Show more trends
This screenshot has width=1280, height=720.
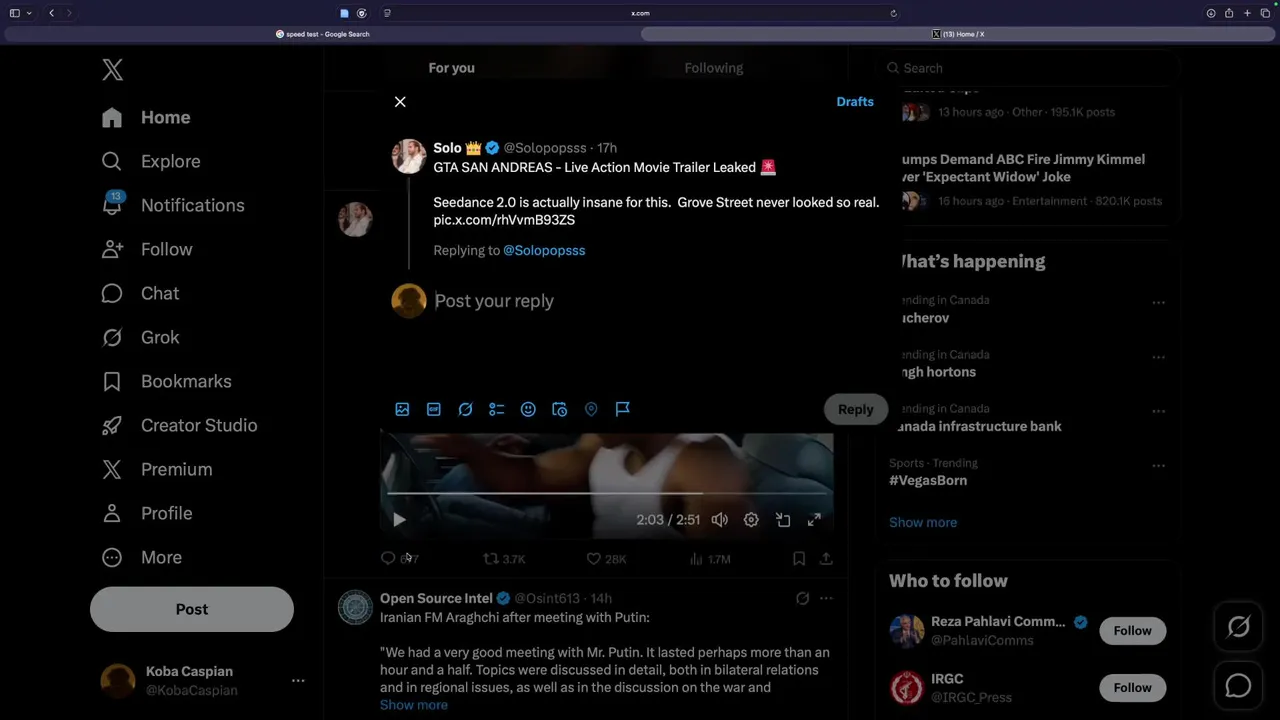923,522
